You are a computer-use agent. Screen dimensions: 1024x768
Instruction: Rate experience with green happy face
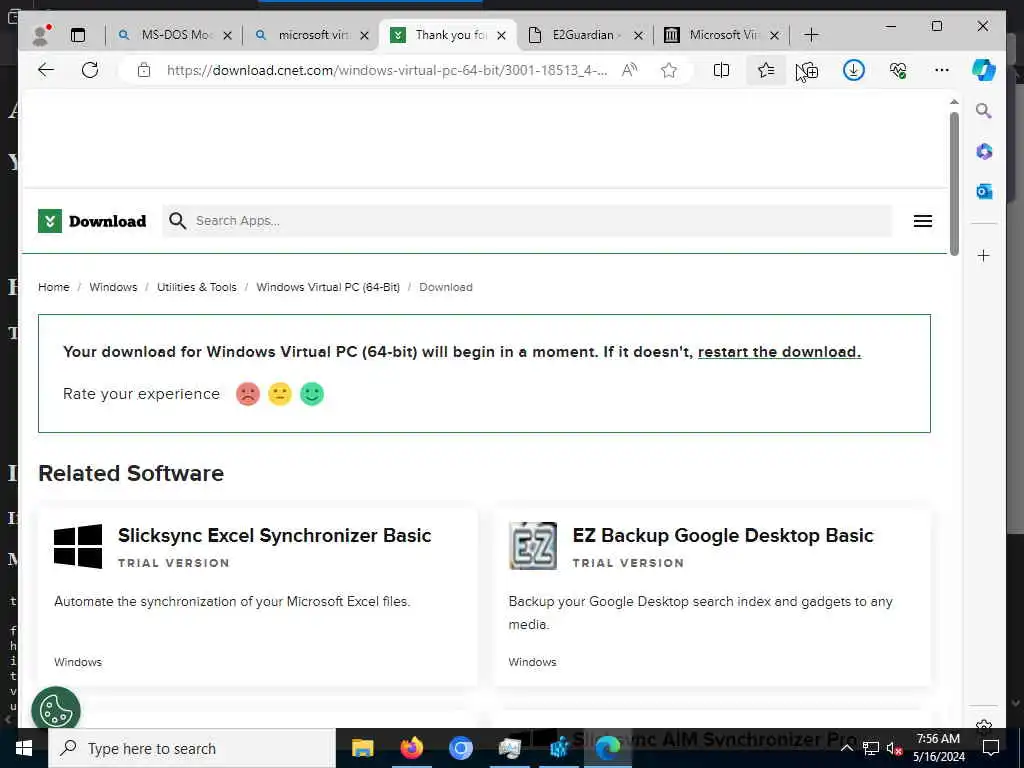[312, 394]
